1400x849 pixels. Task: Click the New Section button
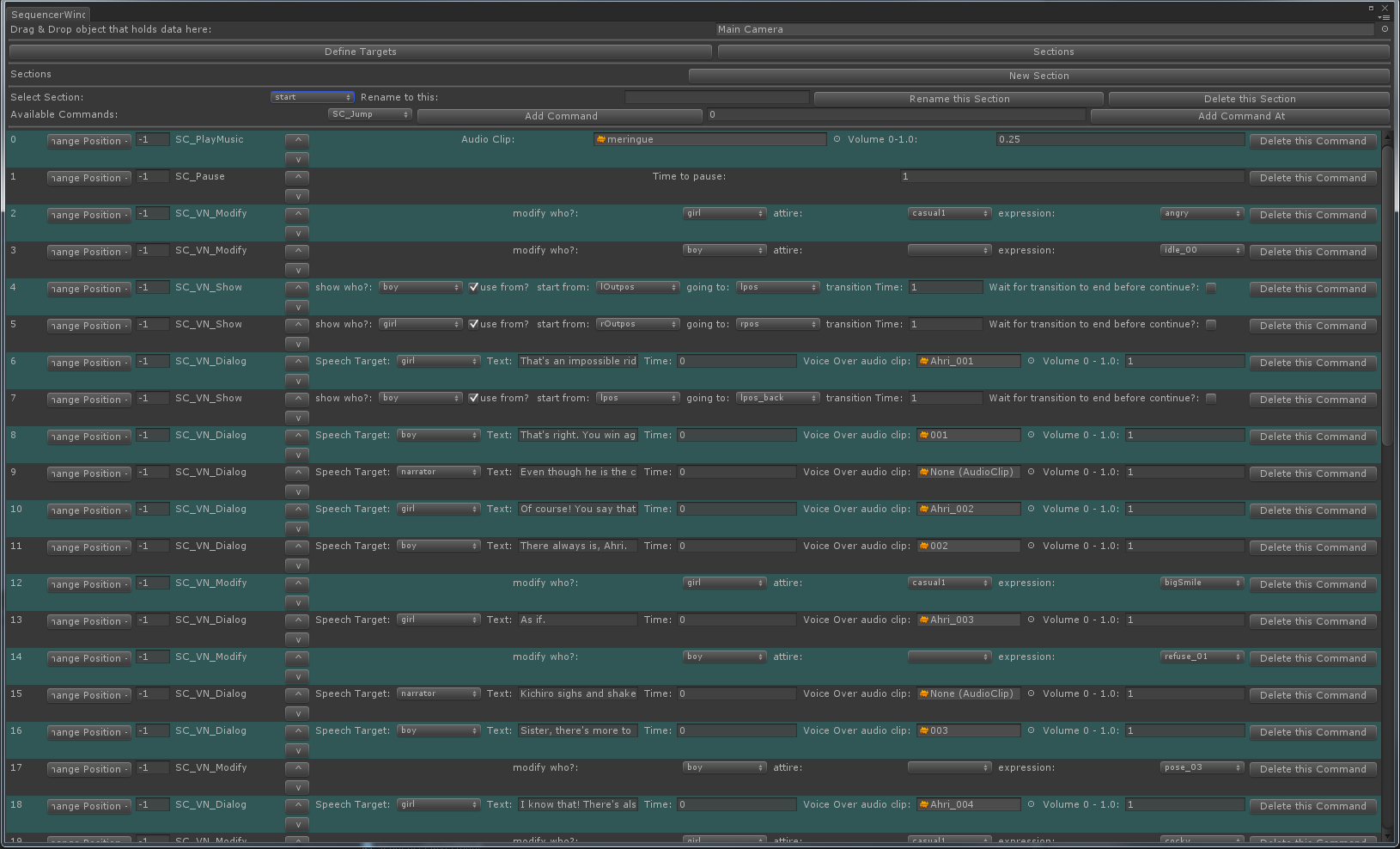coord(1038,76)
